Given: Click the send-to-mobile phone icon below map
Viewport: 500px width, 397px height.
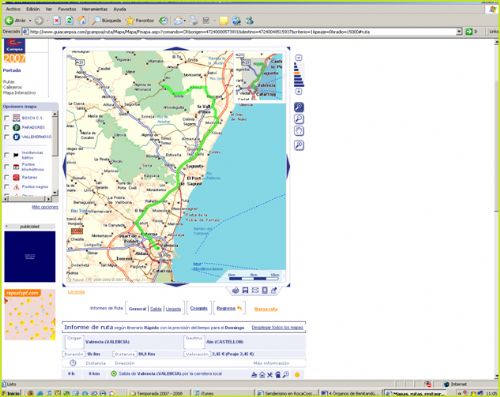Looking at the screenshot, I should [x=265, y=290].
